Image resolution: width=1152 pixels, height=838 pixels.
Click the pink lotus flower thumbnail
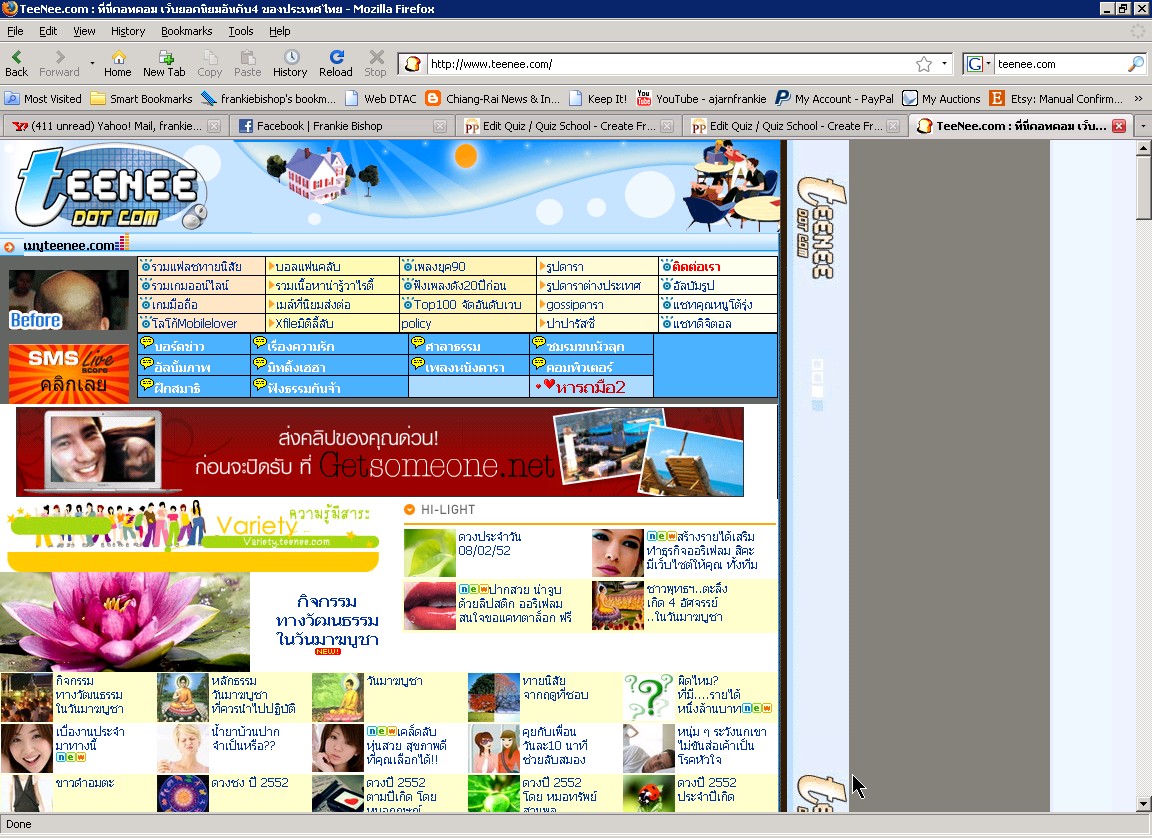point(125,622)
